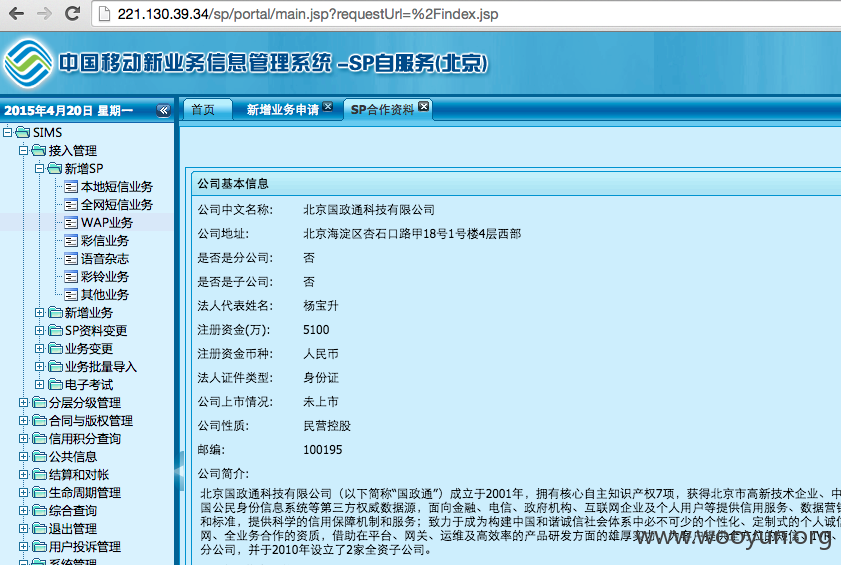This screenshot has height=565, width=841.
Task: Expand the 用户投诉管理 node
Action: pos(23,546)
